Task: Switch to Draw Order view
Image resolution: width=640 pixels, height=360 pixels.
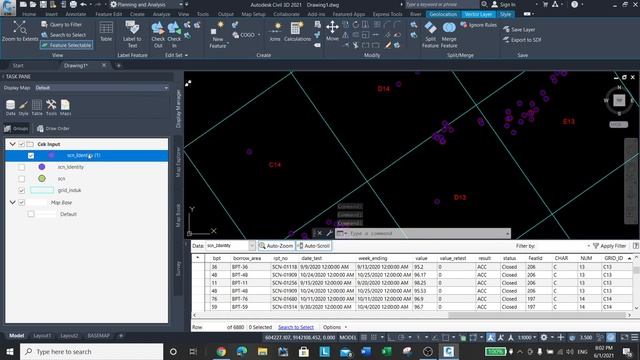Action: [53, 129]
